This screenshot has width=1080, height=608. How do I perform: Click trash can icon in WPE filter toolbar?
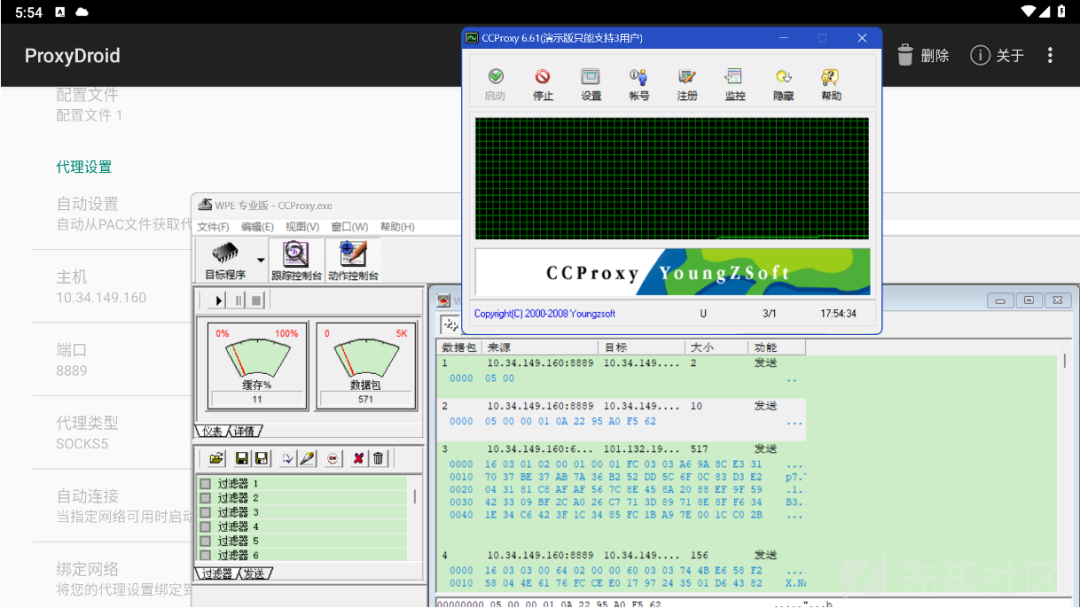(378, 459)
